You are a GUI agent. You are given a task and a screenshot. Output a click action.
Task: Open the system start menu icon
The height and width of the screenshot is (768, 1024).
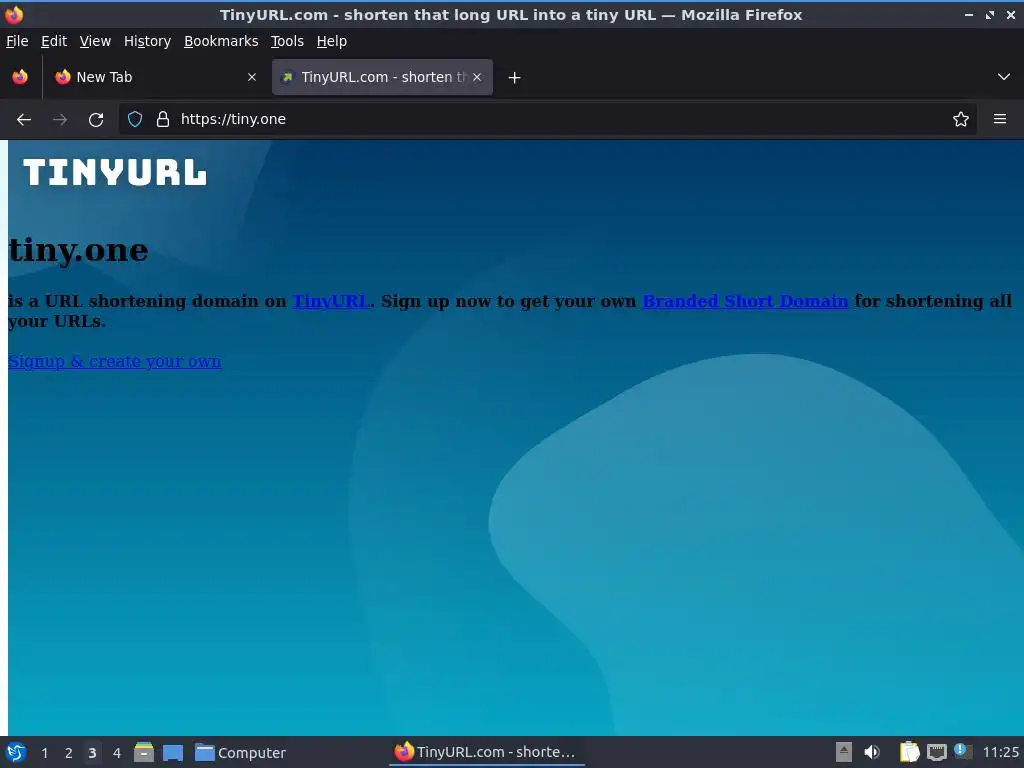coord(16,752)
